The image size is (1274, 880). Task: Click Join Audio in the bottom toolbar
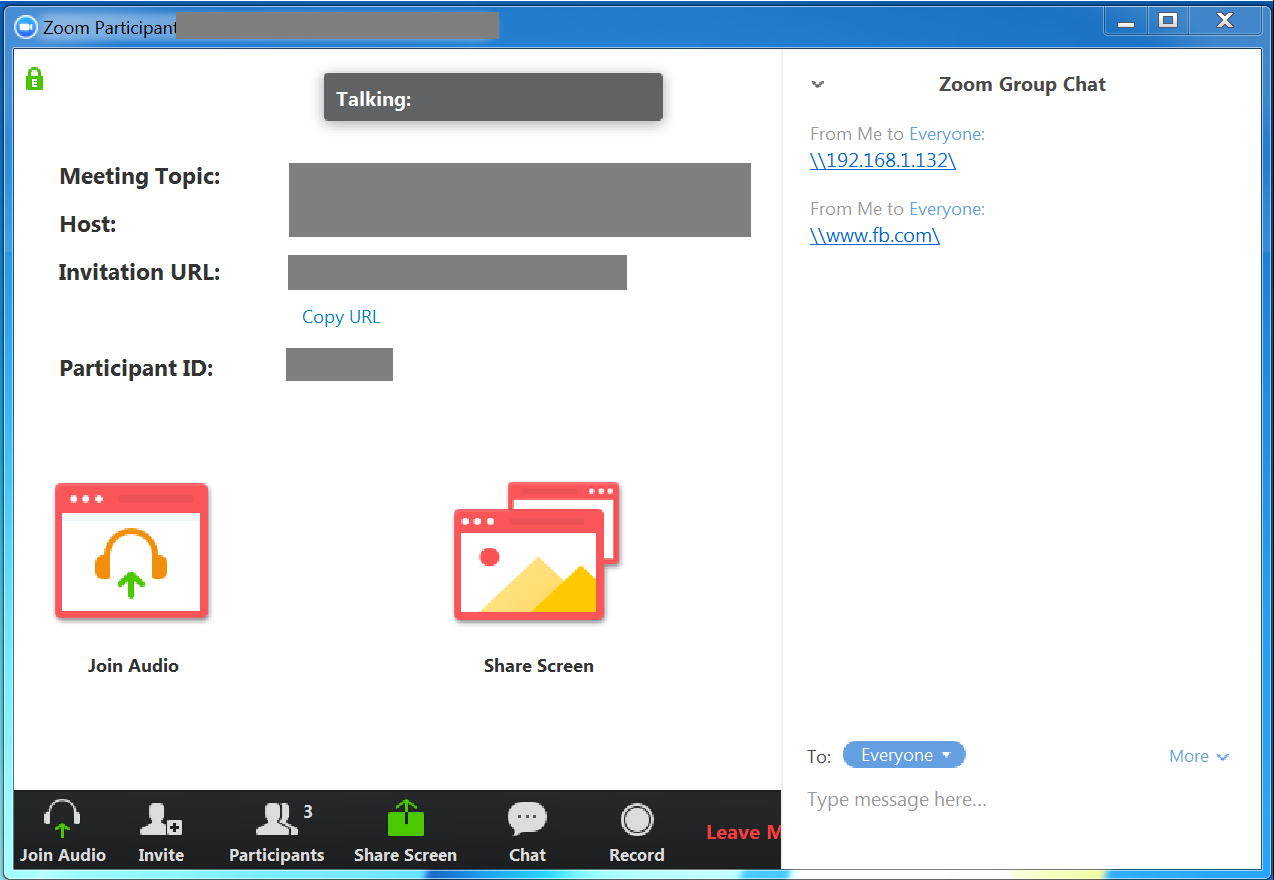62,832
